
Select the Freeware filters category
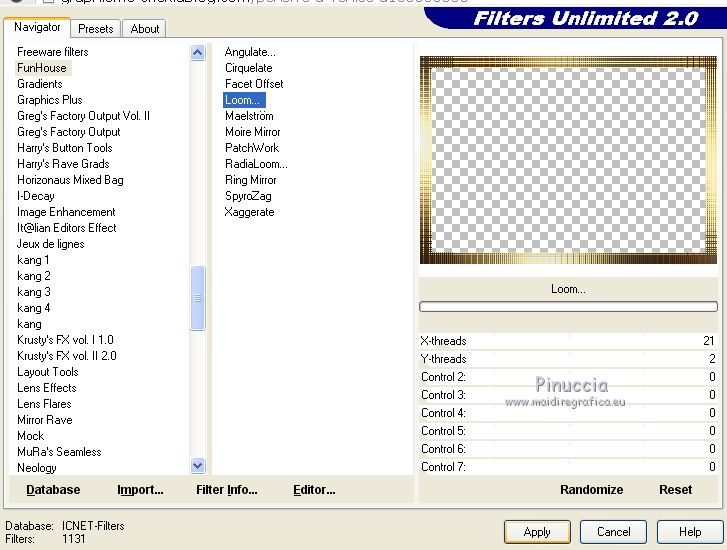[x=52, y=52]
